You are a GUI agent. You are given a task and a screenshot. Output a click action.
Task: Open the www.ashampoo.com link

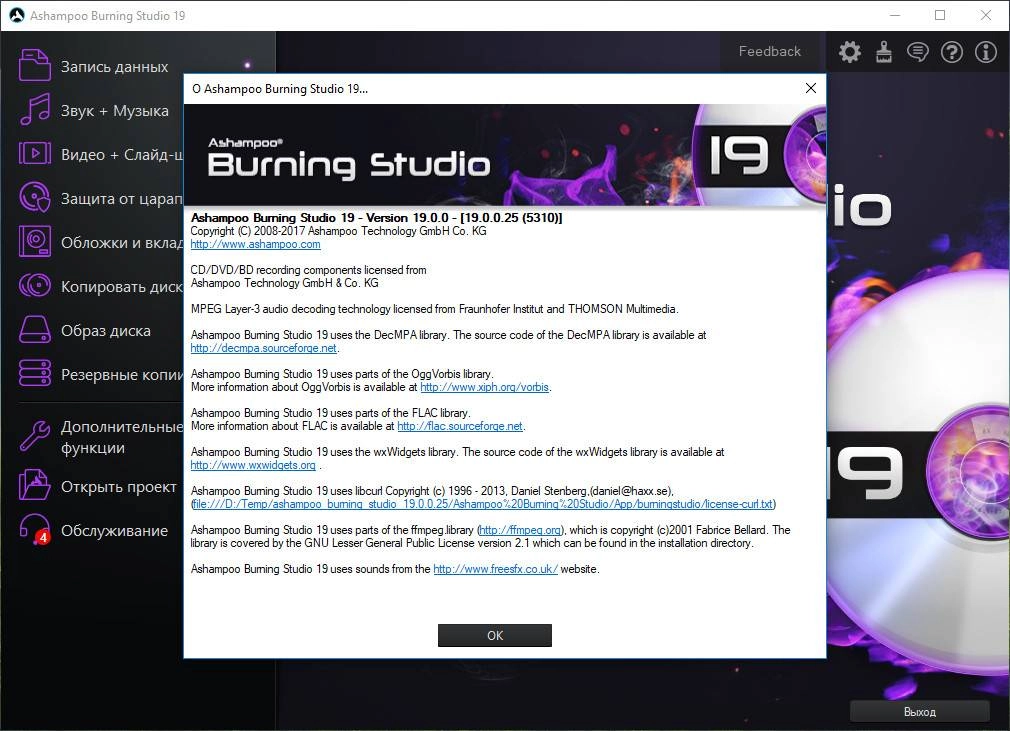pyautogui.click(x=256, y=244)
